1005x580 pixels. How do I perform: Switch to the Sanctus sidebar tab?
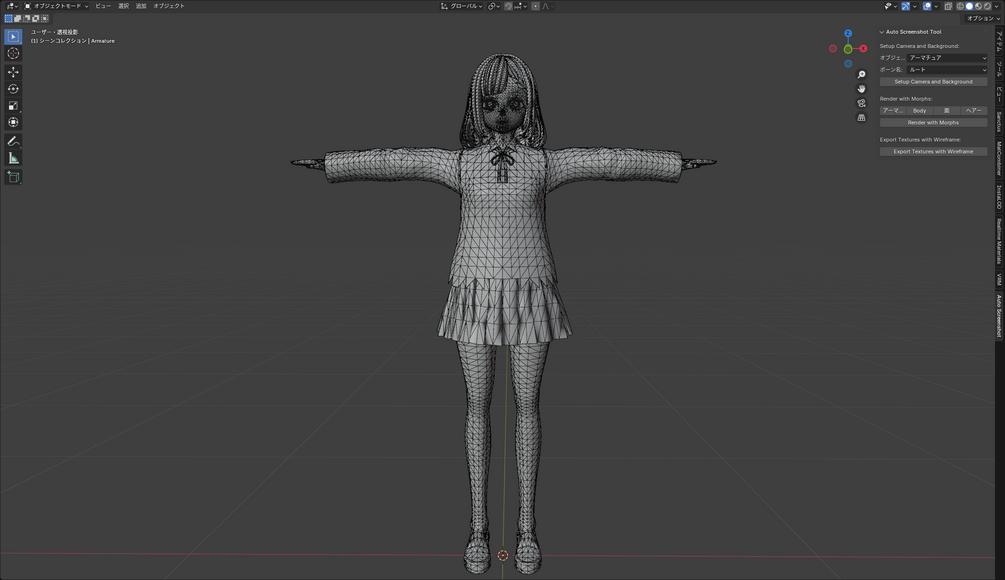tap(999, 121)
